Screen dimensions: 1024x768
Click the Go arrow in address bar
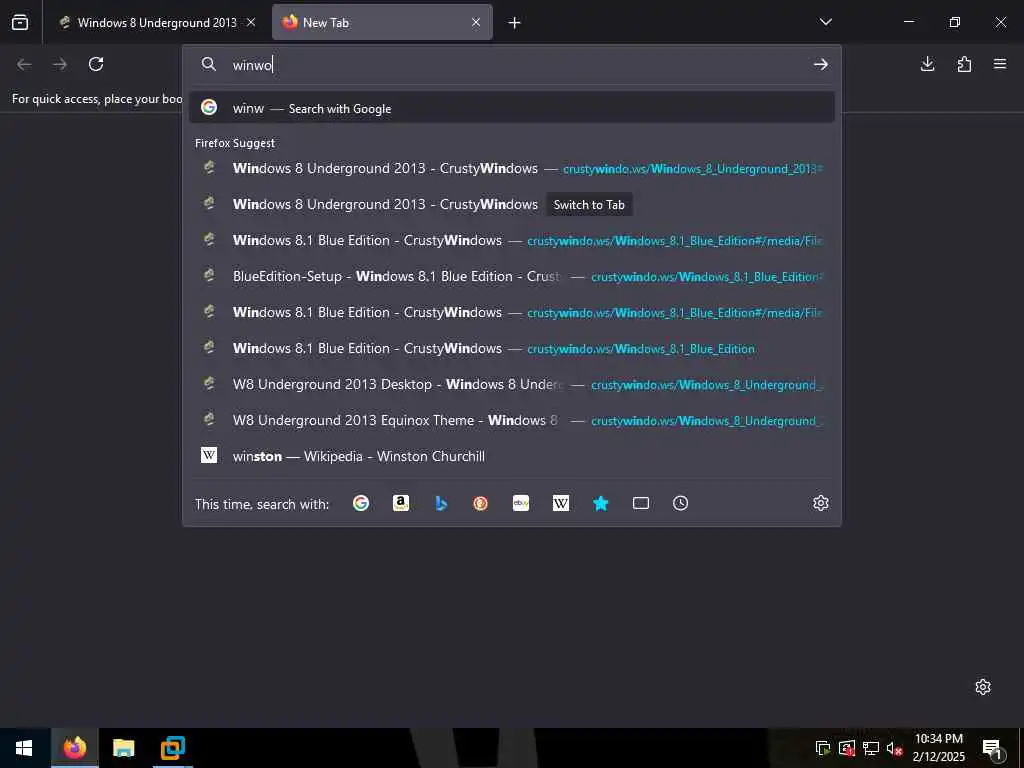click(820, 64)
